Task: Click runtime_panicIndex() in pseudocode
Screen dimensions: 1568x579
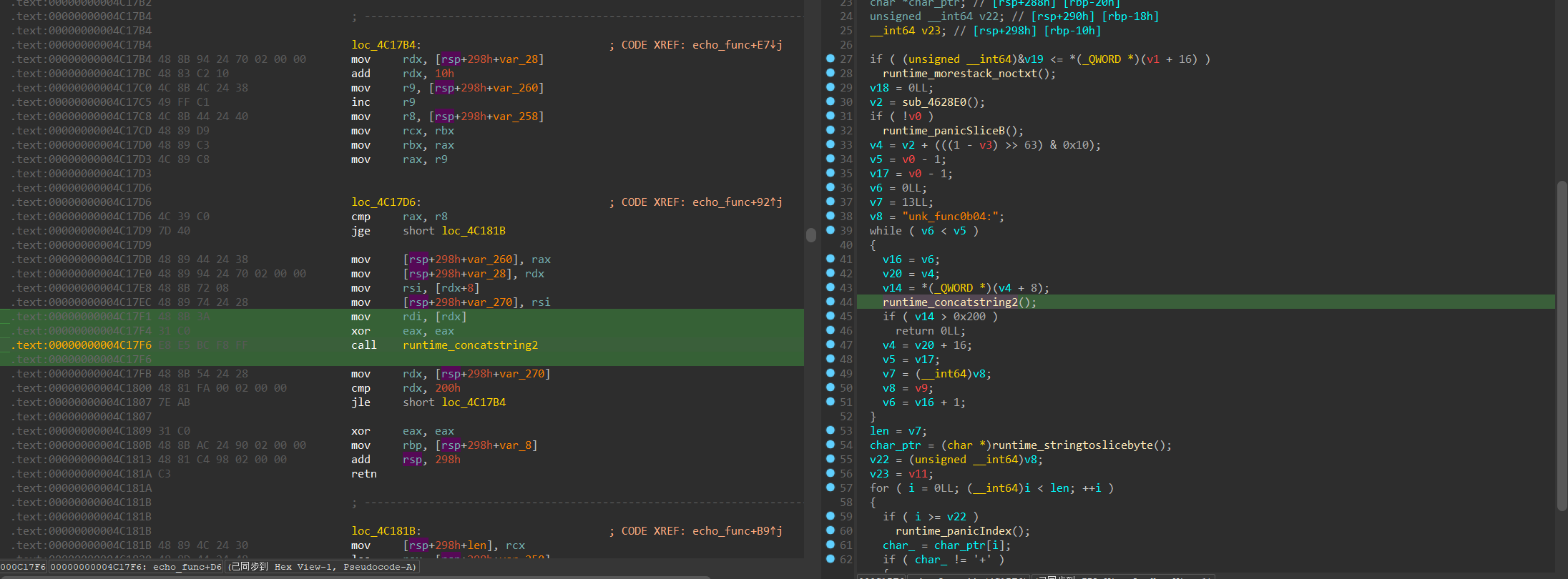Action: coord(962,531)
